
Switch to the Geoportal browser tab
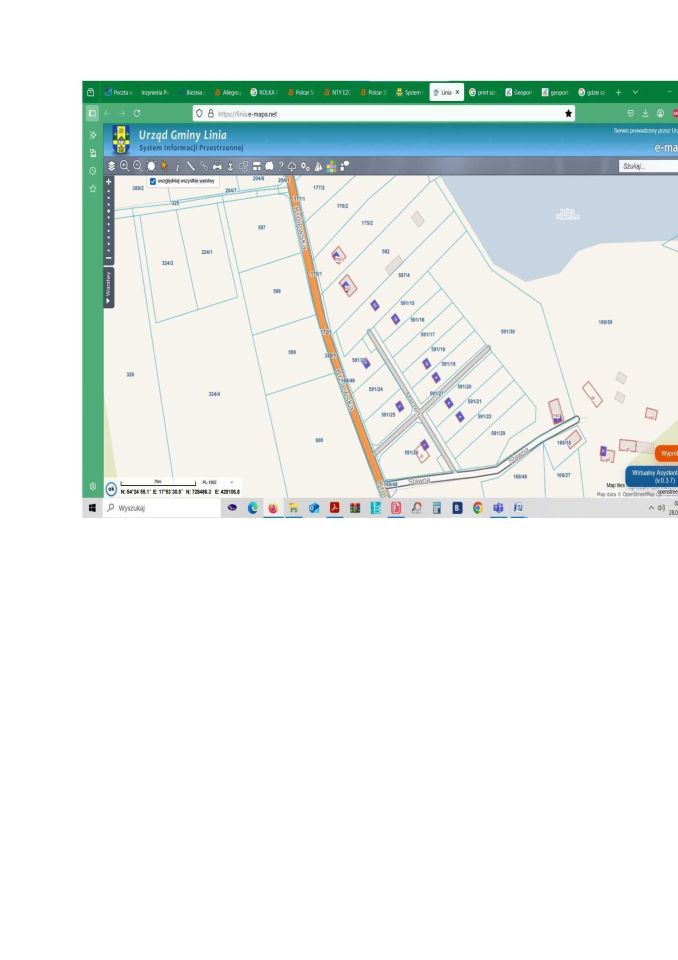(x=520, y=92)
